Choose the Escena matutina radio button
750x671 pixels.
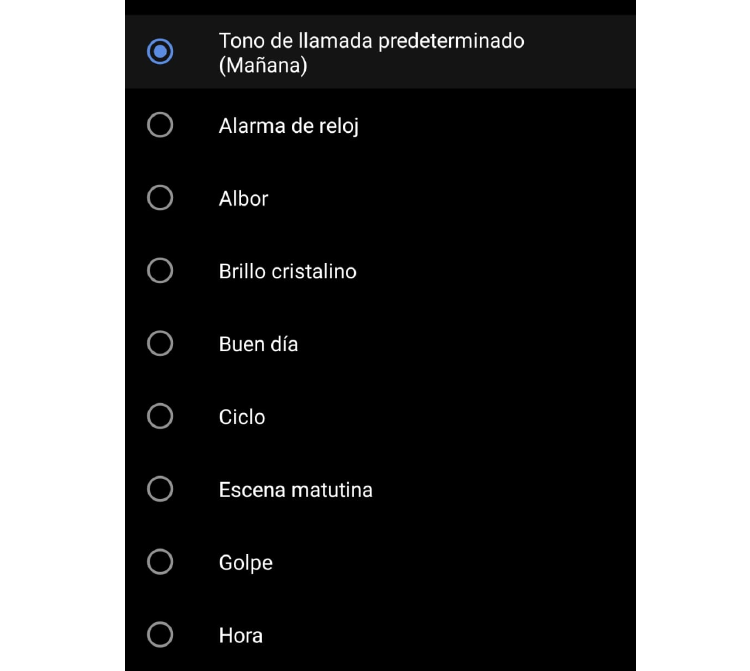click(160, 490)
